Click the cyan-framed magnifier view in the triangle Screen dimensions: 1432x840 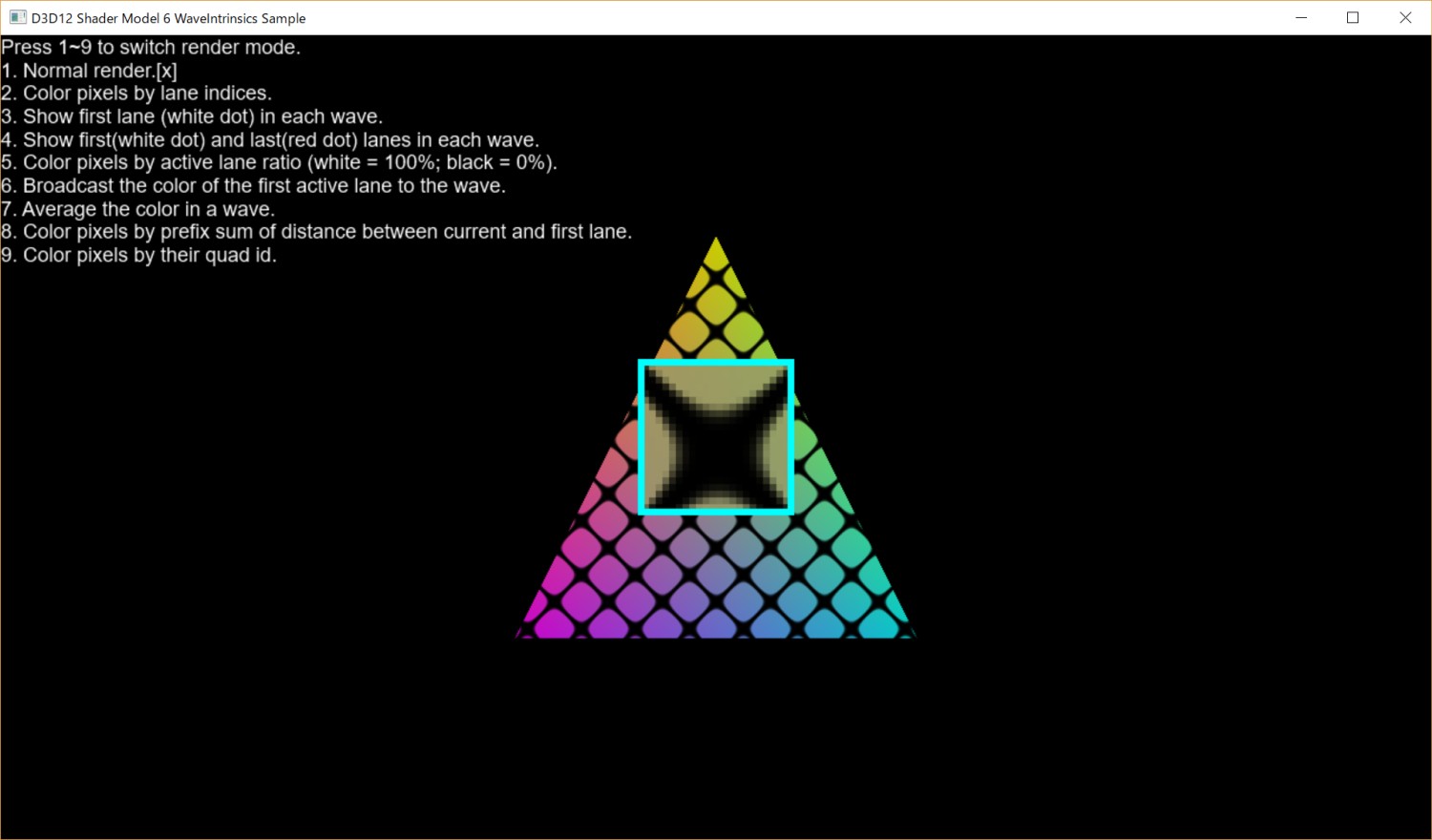pyautogui.click(x=716, y=437)
